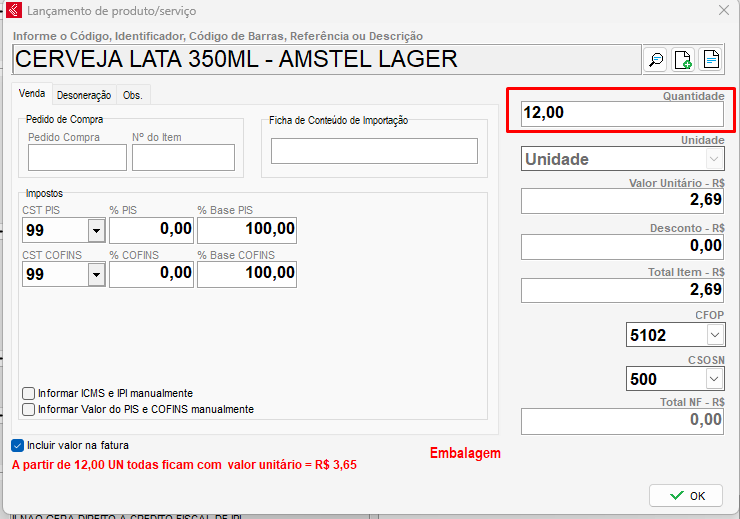The width and height of the screenshot is (740, 519).
Task: Expand the CSOSN dropdown
Action: click(713, 379)
